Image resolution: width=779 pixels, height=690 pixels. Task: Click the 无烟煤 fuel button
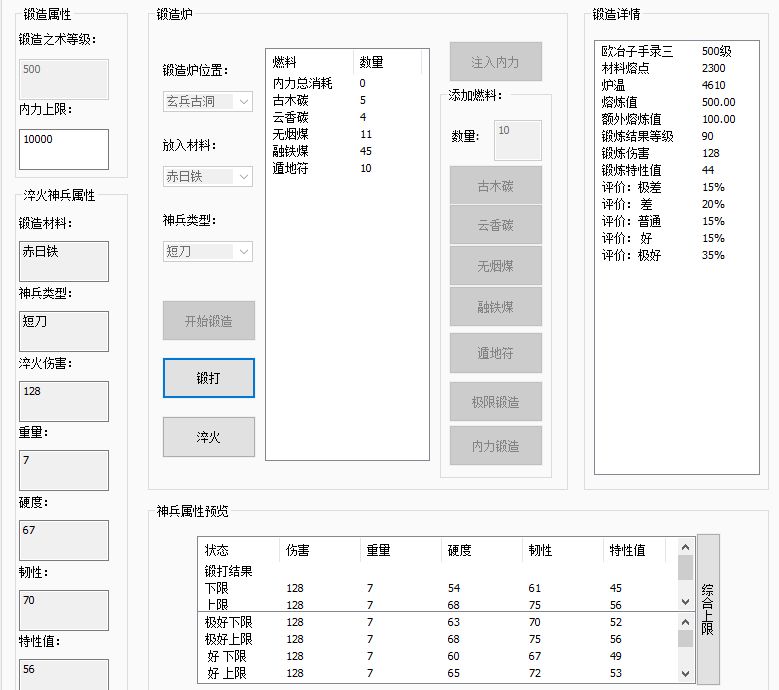click(x=496, y=266)
